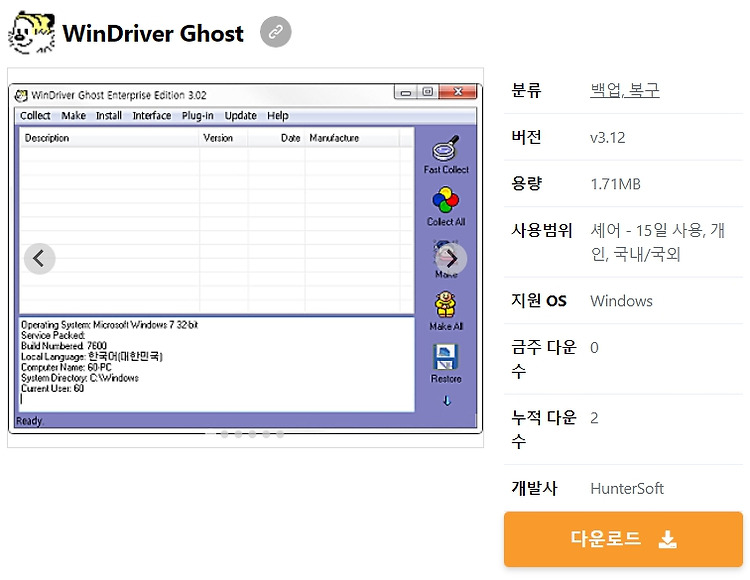This screenshot has width=750, height=580.
Task: Minimize the WinDriver Ghost screenshot window
Action: coord(406,92)
